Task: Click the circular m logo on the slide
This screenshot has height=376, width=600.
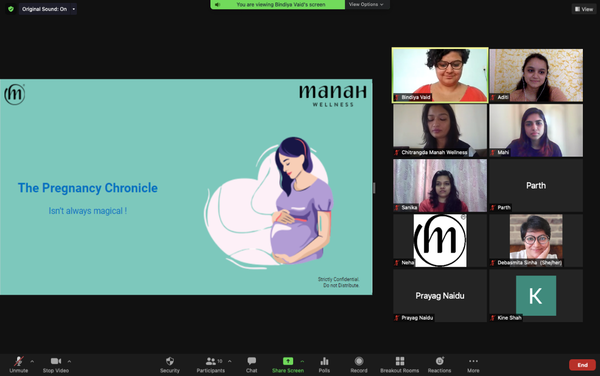Action: 15,94
